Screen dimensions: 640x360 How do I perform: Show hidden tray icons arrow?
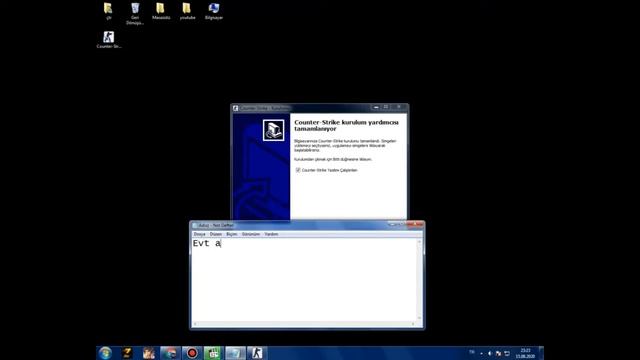481,353
